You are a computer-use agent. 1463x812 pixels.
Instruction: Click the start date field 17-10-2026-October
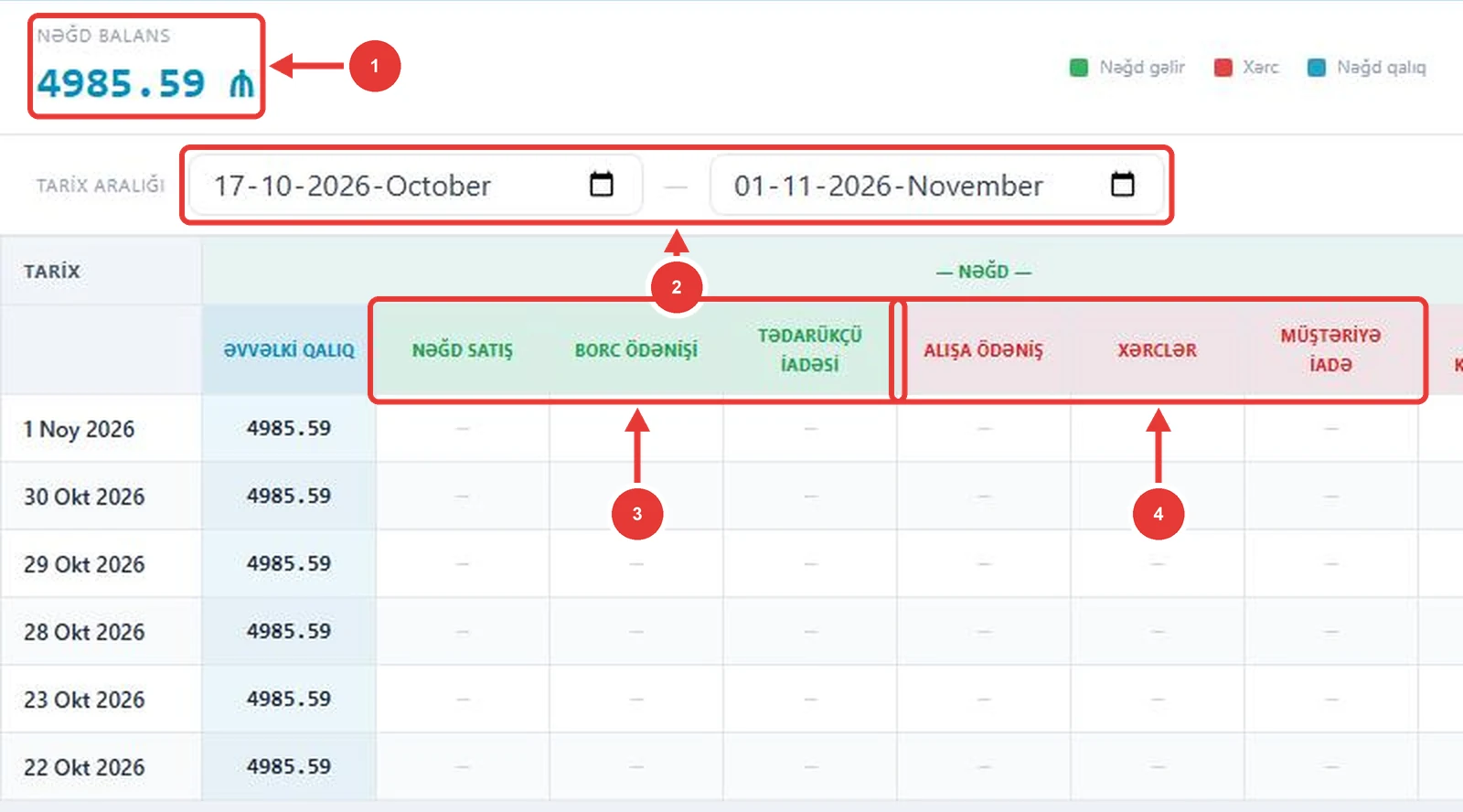416,185
